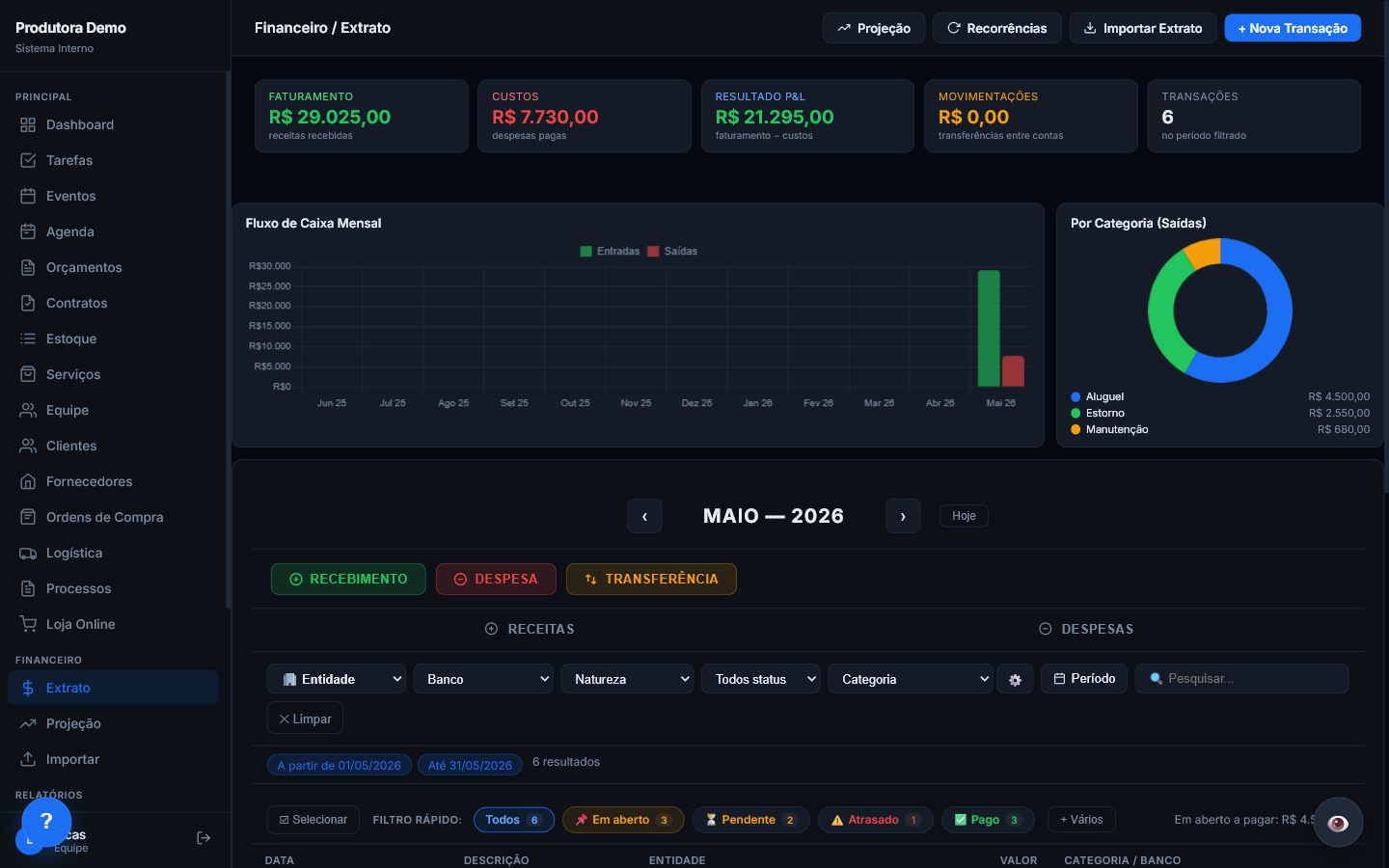
Task: Go to next month arrow
Action: click(903, 516)
